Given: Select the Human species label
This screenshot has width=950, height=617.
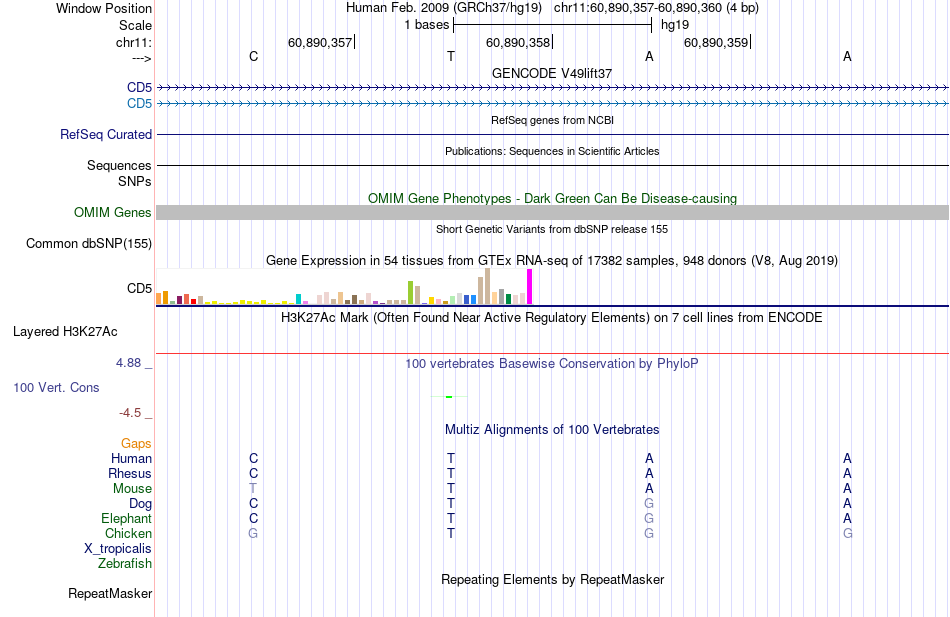Looking at the screenshot, I should [131, 459].
